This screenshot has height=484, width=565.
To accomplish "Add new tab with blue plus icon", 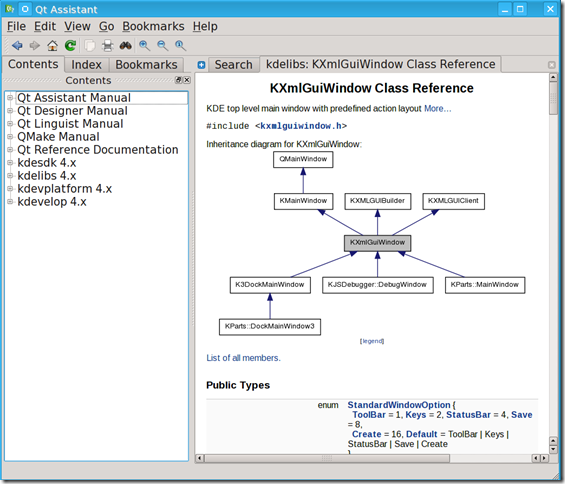I will pyautogui.click(x=201, y=65).
